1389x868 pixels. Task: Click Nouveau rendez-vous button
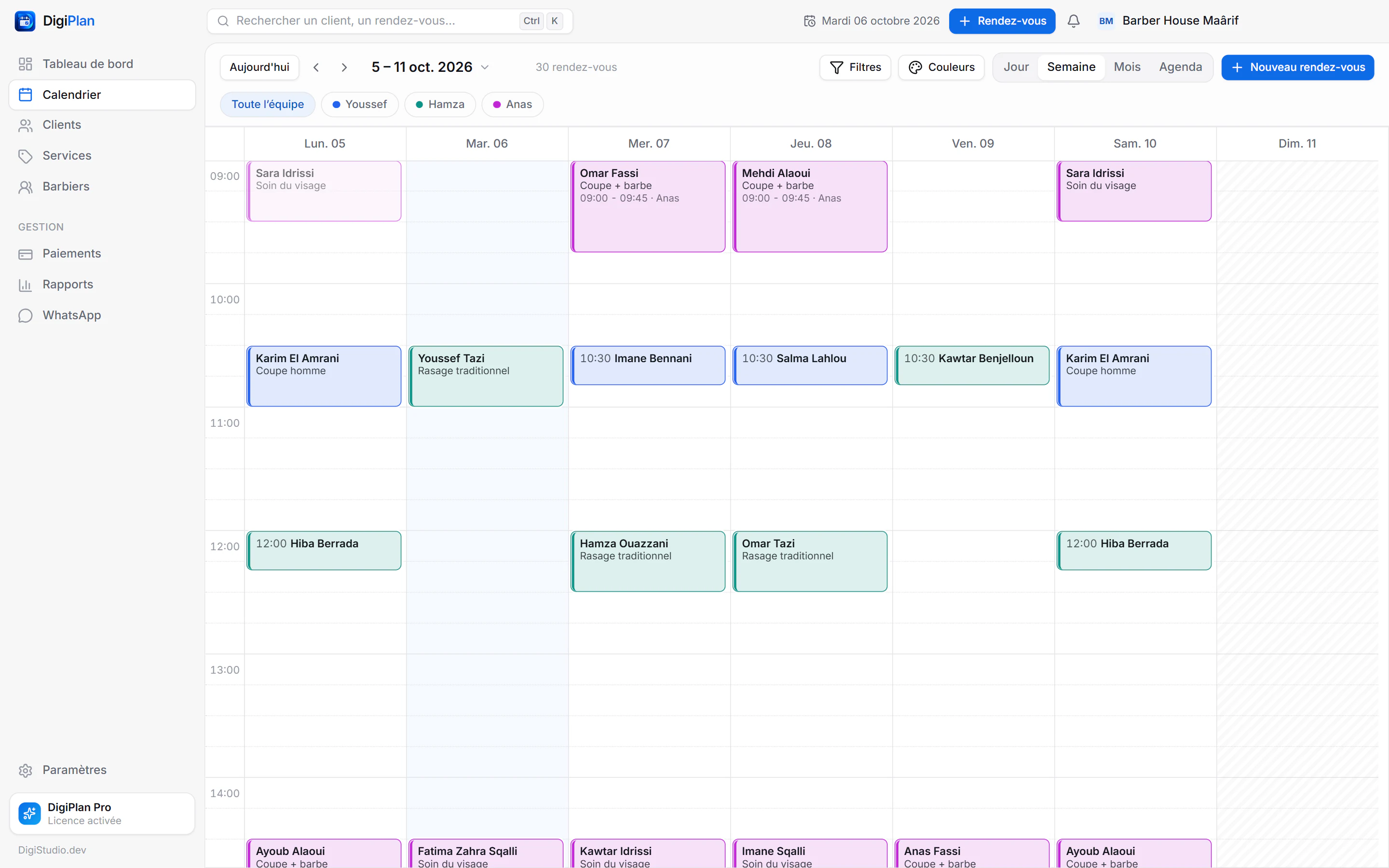tap(1297, 67)
